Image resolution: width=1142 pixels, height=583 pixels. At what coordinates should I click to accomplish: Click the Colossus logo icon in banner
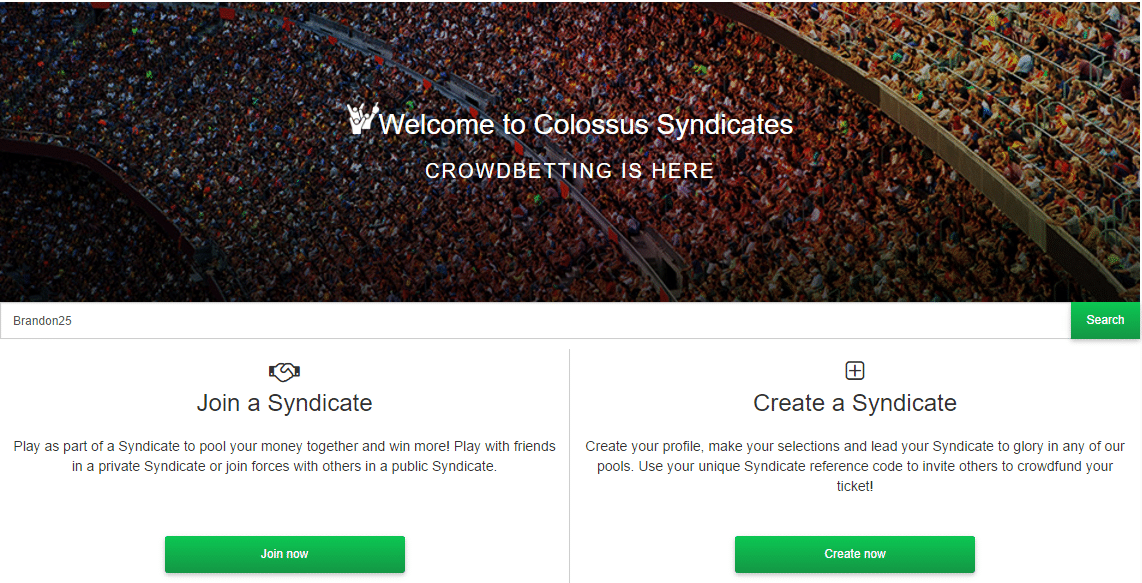tap(361, 119)
